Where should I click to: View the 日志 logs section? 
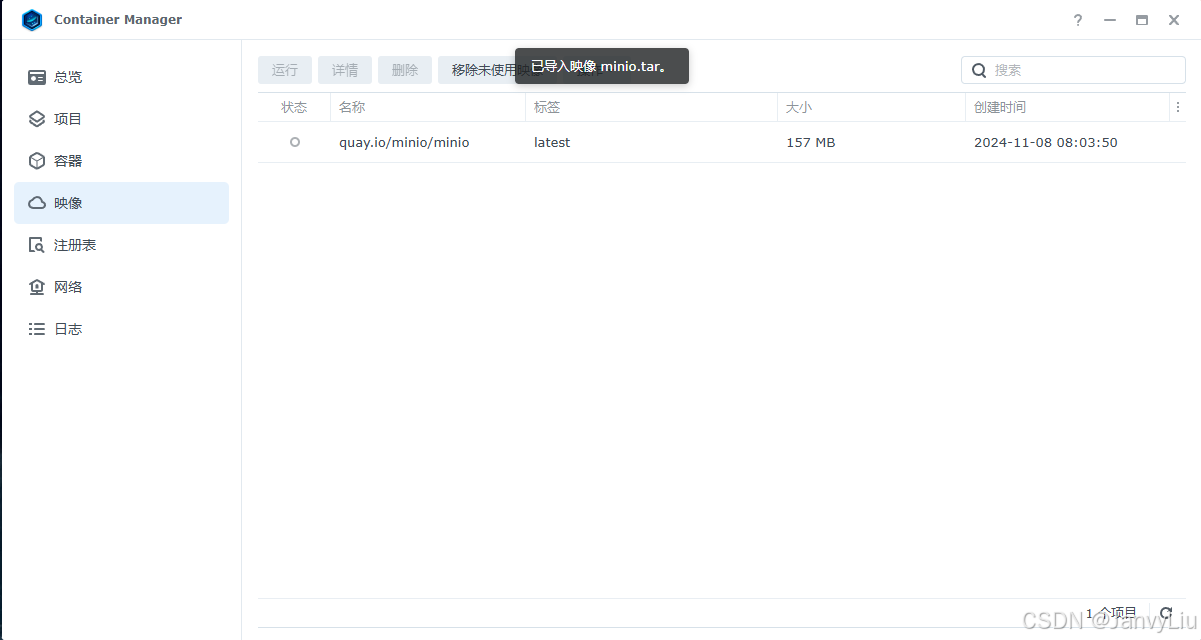click(x=121, y=329)
